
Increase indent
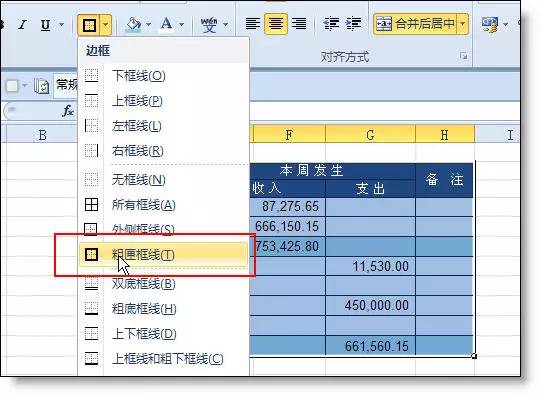[x=353, y=24]
